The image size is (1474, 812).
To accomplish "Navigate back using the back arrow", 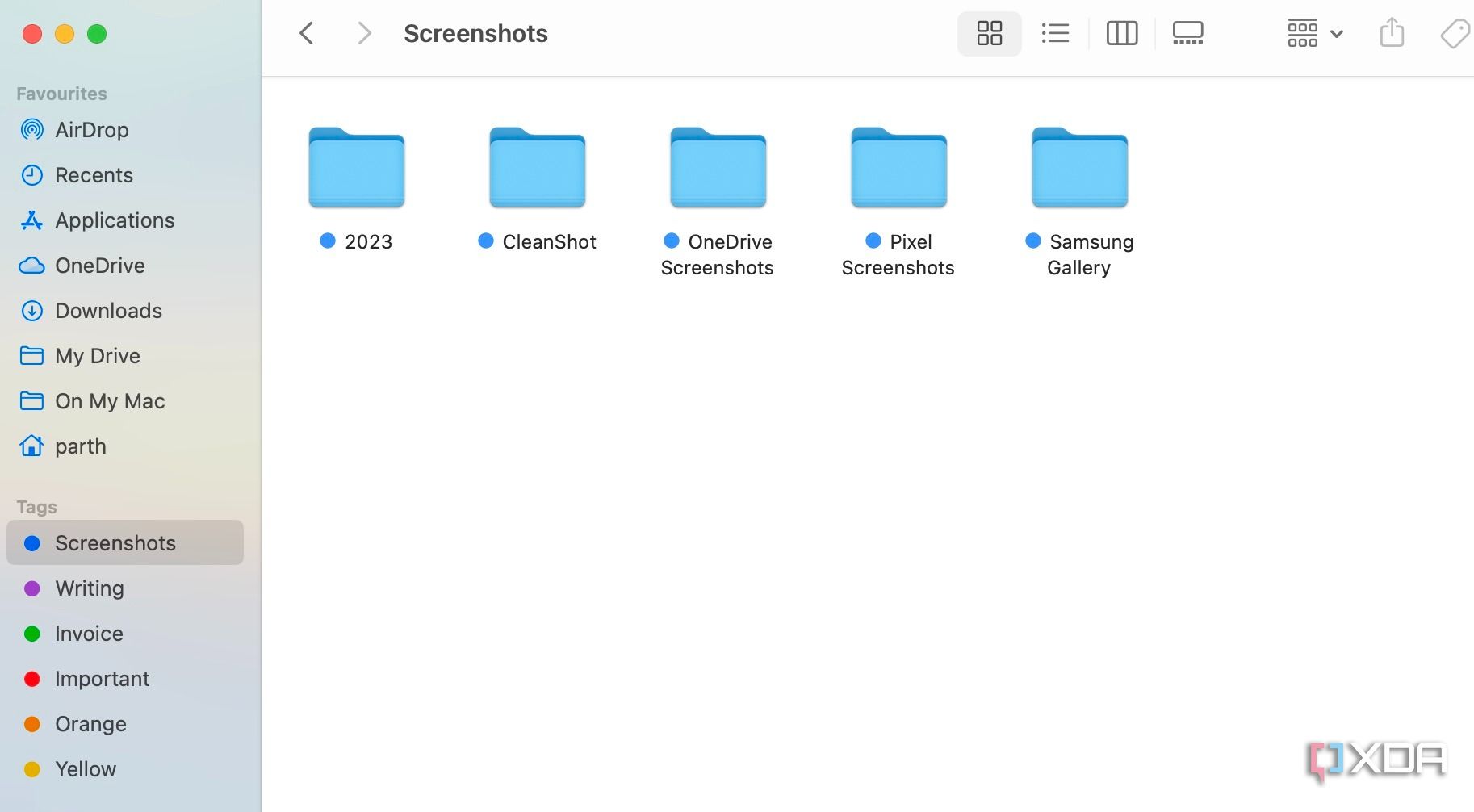I will (306, 33).
